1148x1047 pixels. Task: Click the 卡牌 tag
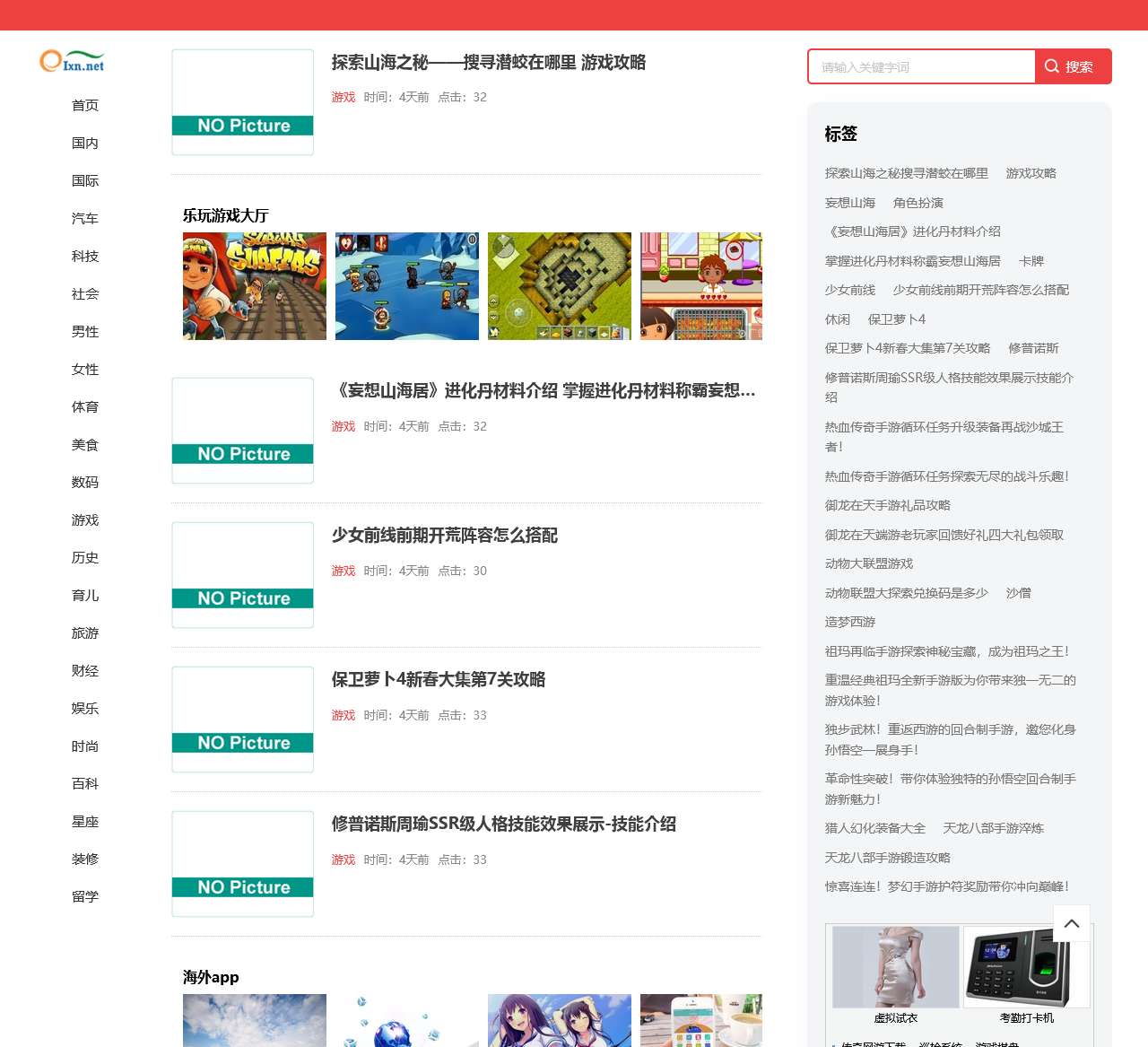pos(1031,261)
